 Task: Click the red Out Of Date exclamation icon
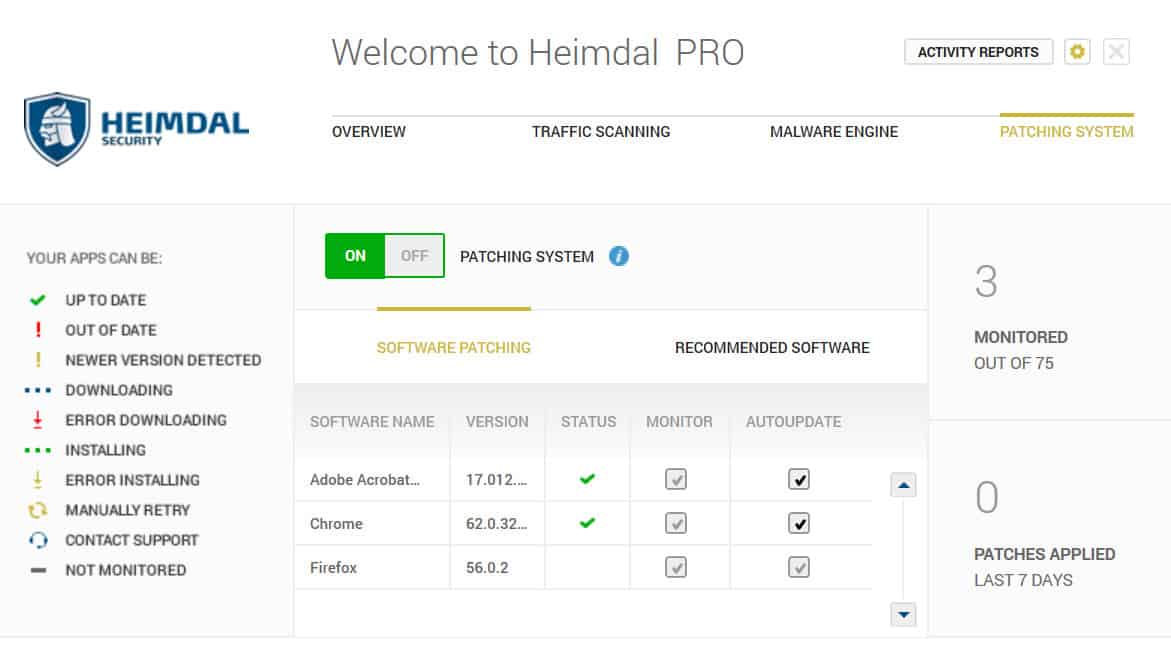click(x=38, y=329)
